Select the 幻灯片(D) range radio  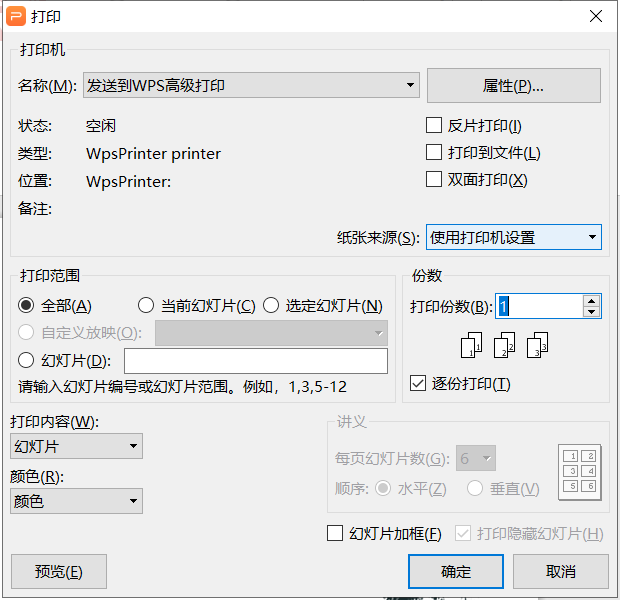26,360
